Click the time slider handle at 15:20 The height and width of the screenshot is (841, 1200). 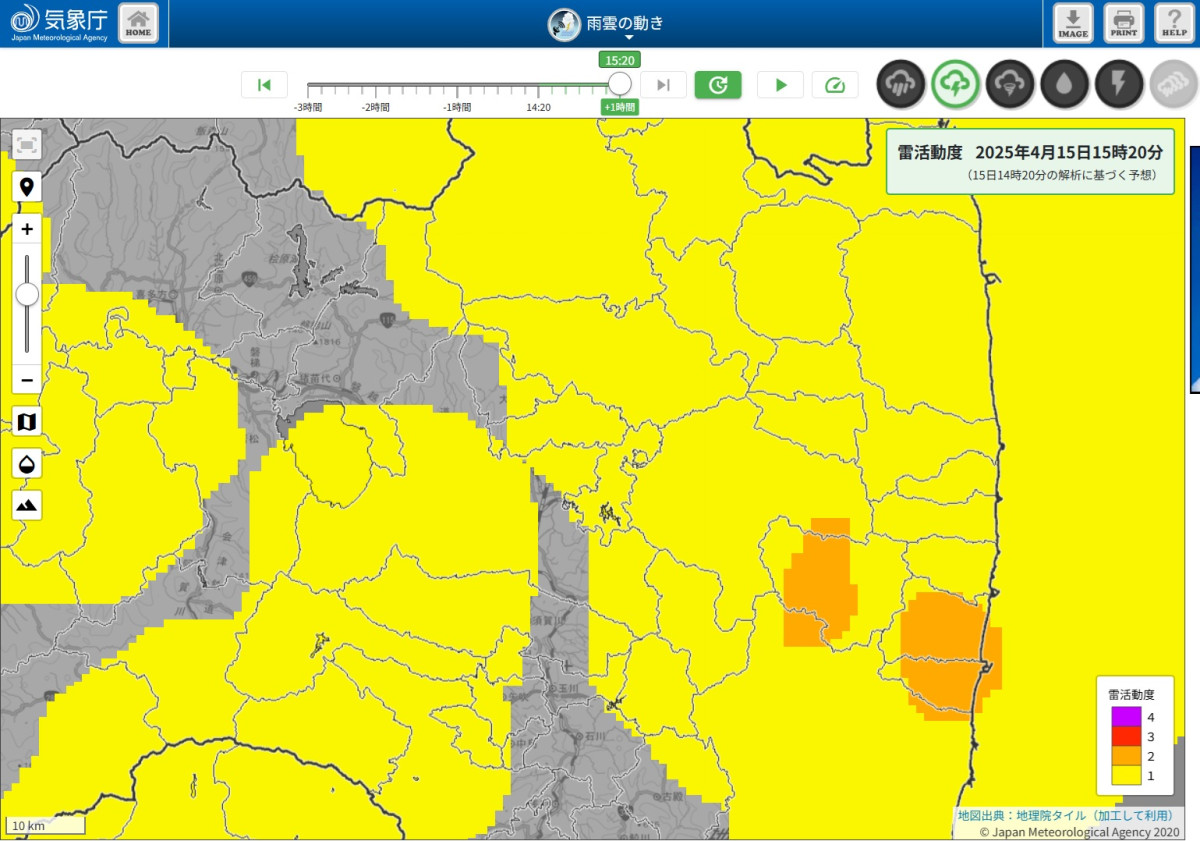tap(620, 83)
